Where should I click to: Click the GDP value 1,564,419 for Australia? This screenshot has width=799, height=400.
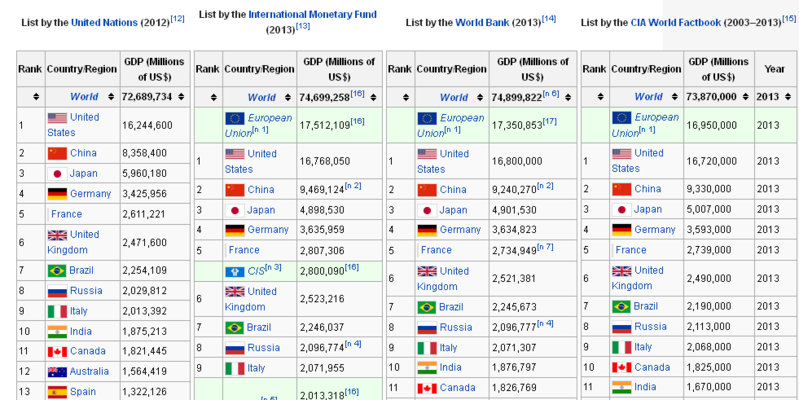pyautogui.click(x=144, y=371)
